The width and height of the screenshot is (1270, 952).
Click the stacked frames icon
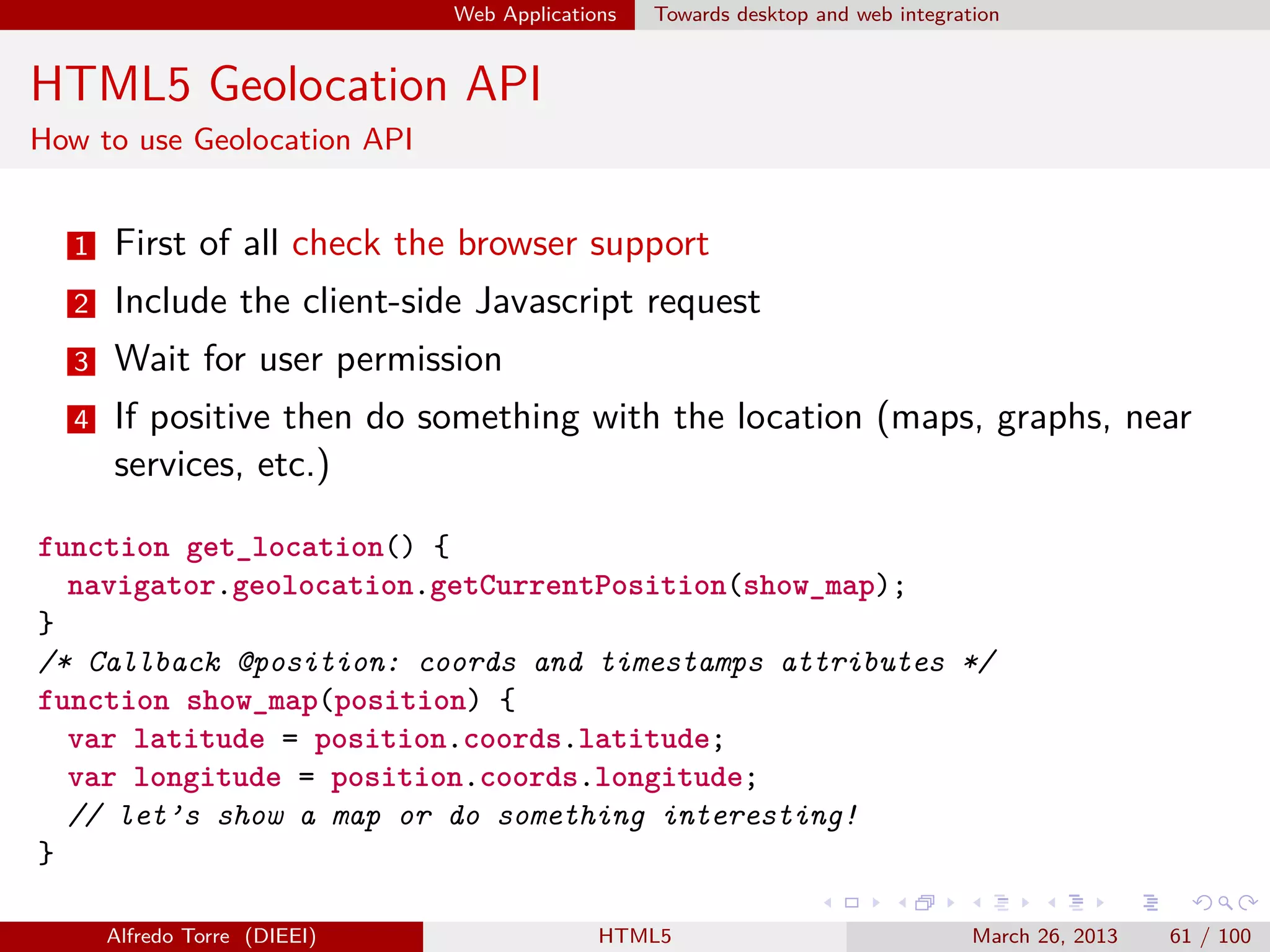point(925,903)
